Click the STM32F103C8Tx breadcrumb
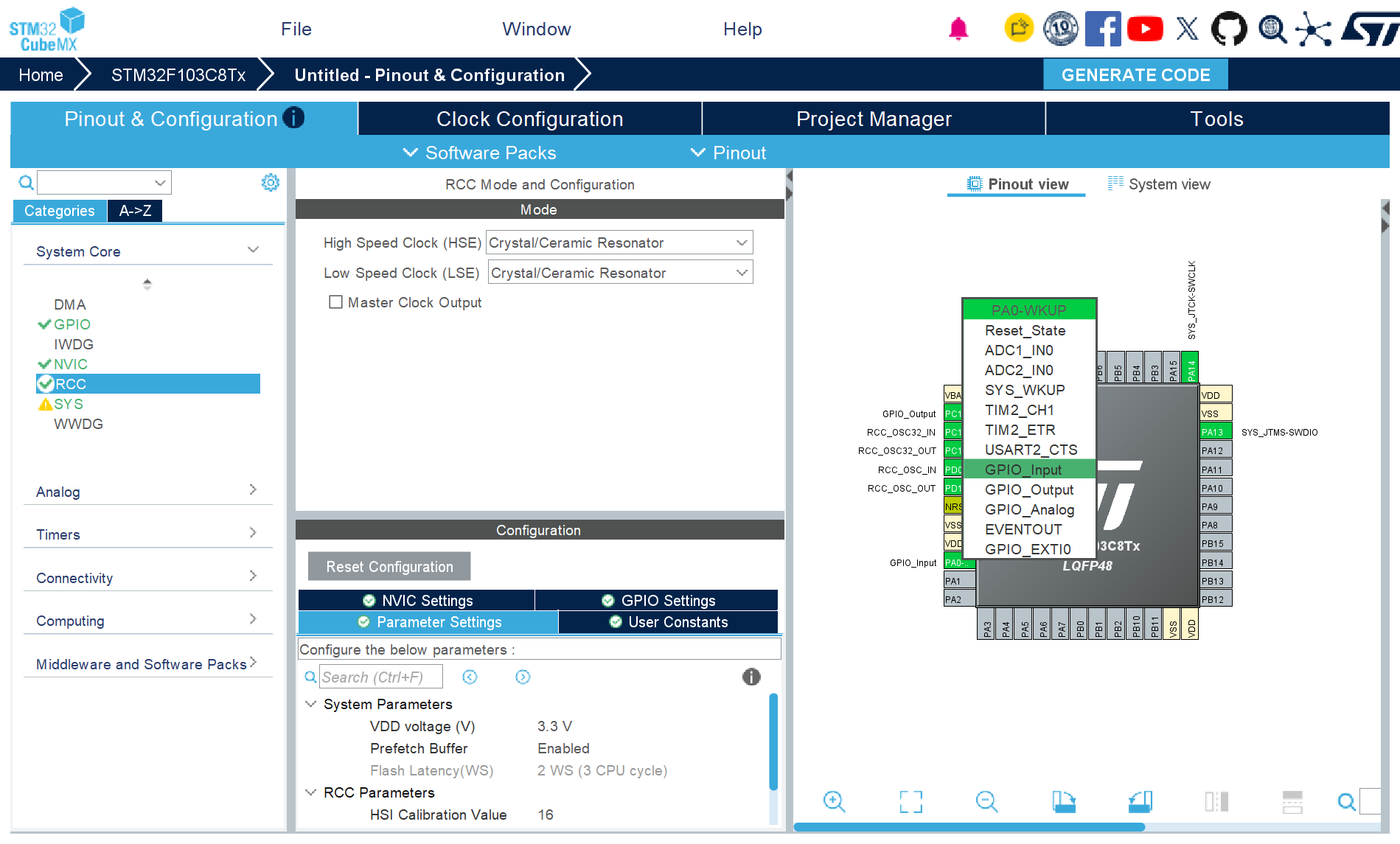Image resolution: width=1400 pixels, height=844 pixels. (178, 74)
